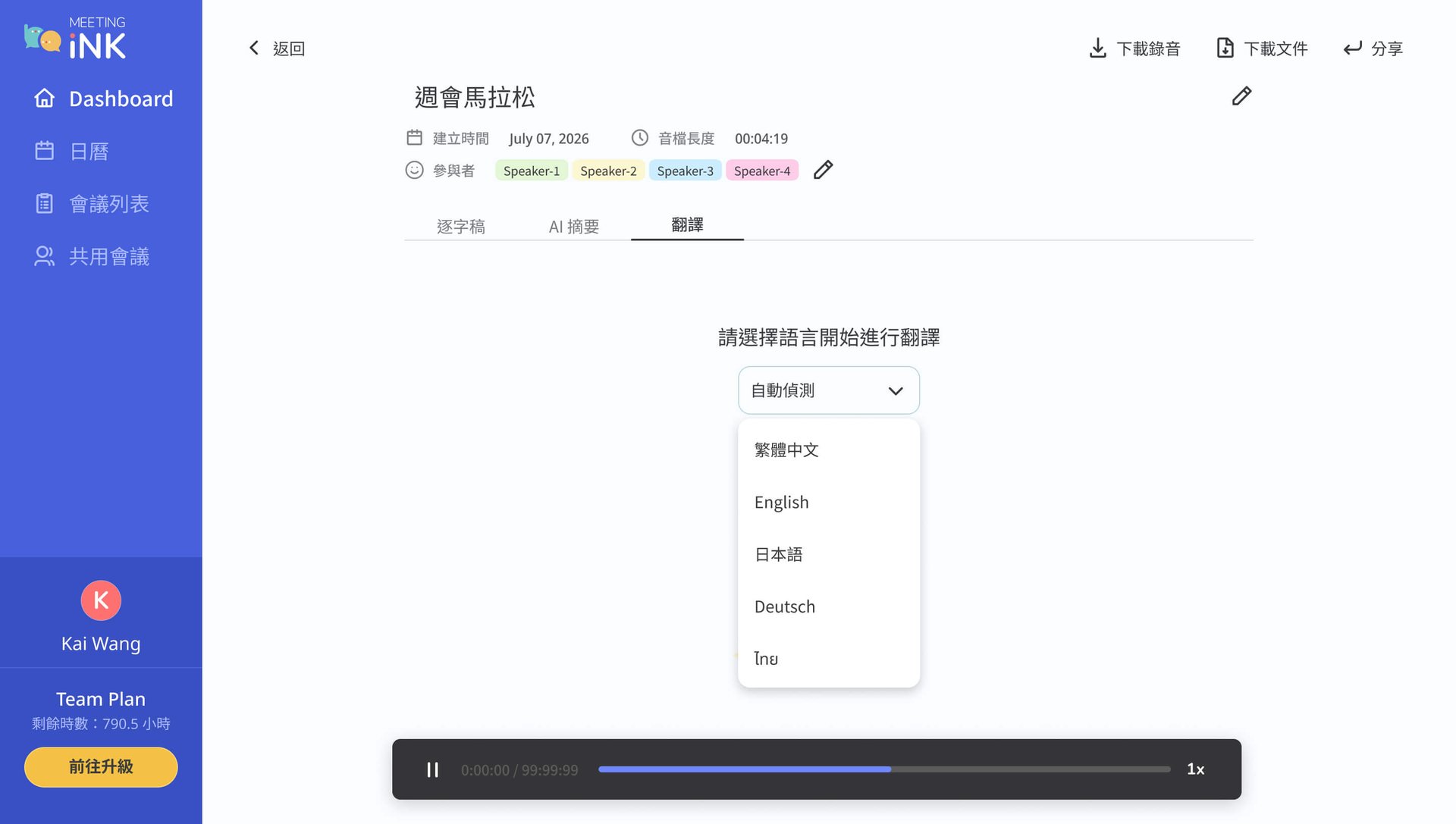Select the Speaker-3 tag
The width and height of the screenshot is (1456, 824).
[685, 171]
